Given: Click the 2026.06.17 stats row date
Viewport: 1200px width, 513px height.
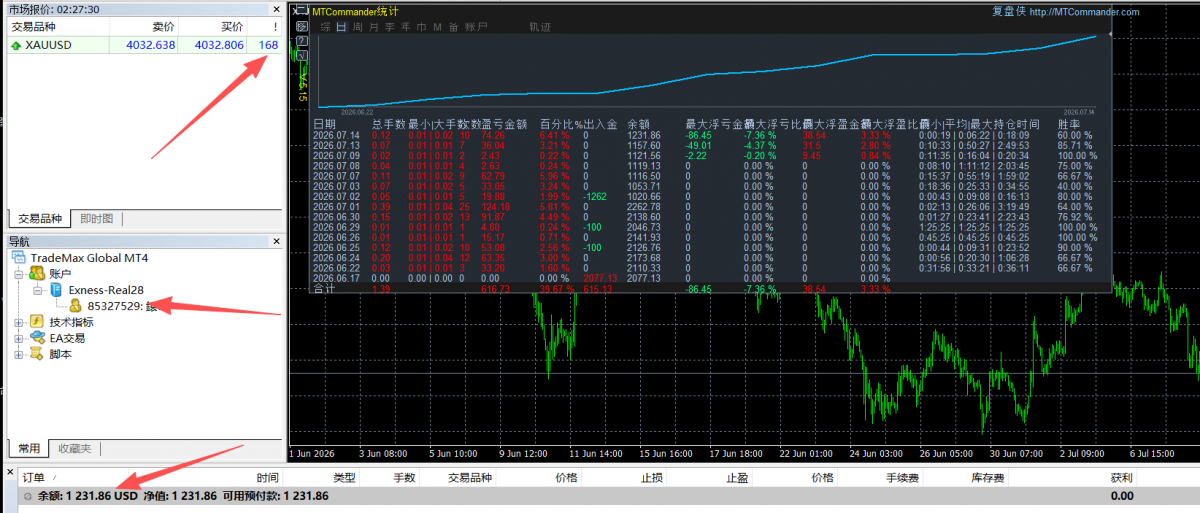Looking at the screenshot, I should coord(336,279).
